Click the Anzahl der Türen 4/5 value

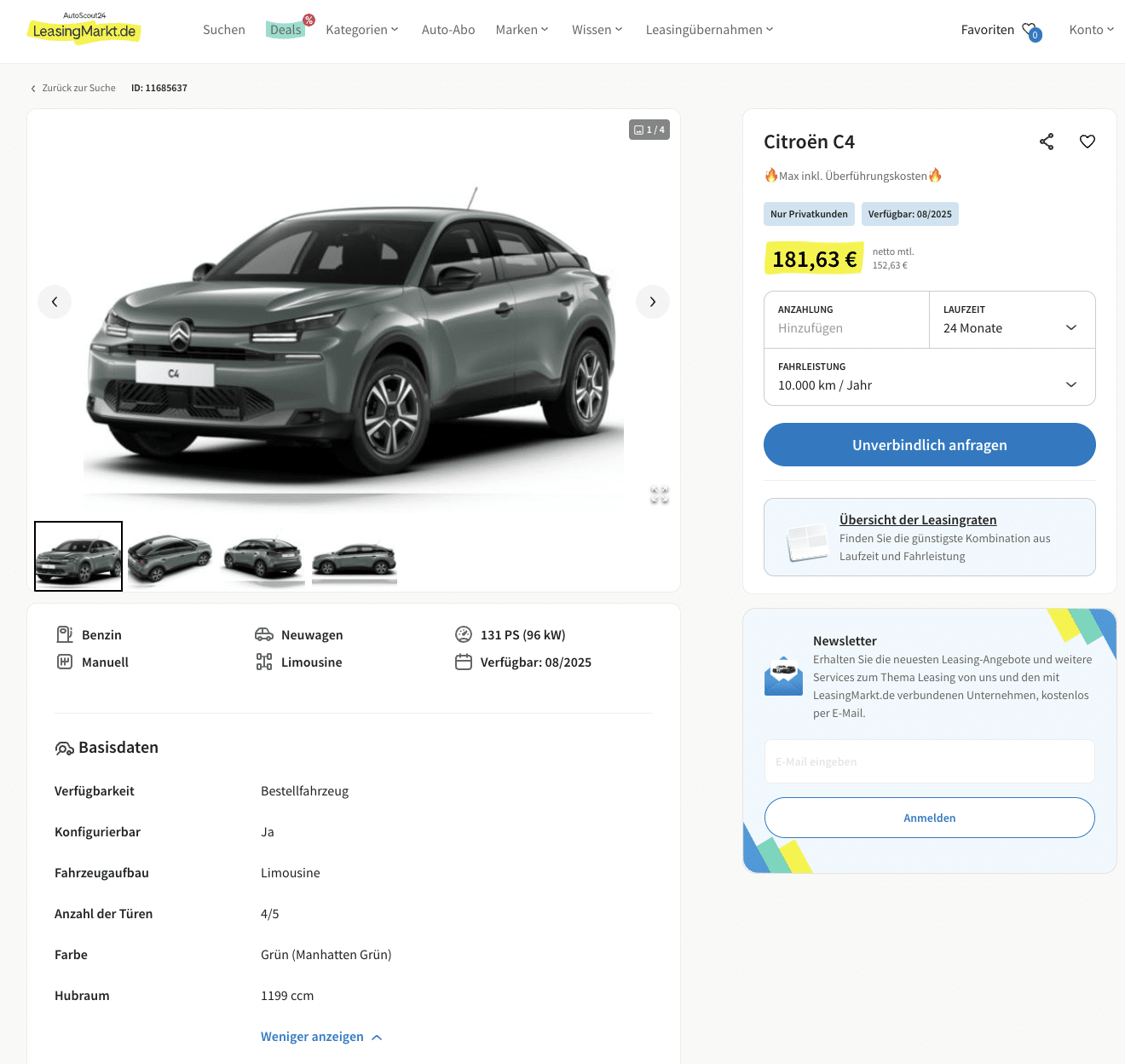(x=269, y=914)
